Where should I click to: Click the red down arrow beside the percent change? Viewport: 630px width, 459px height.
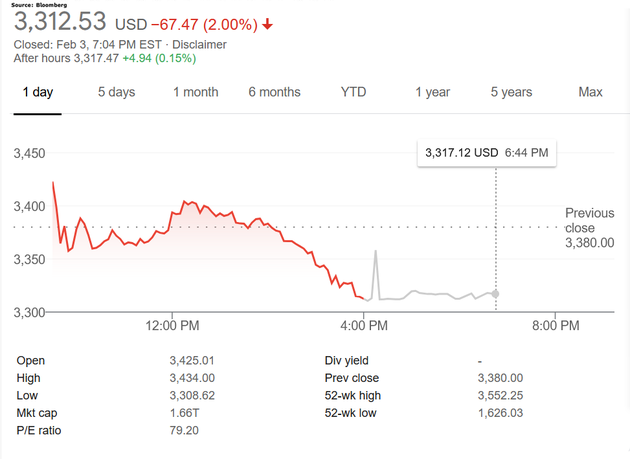point(270,24)
